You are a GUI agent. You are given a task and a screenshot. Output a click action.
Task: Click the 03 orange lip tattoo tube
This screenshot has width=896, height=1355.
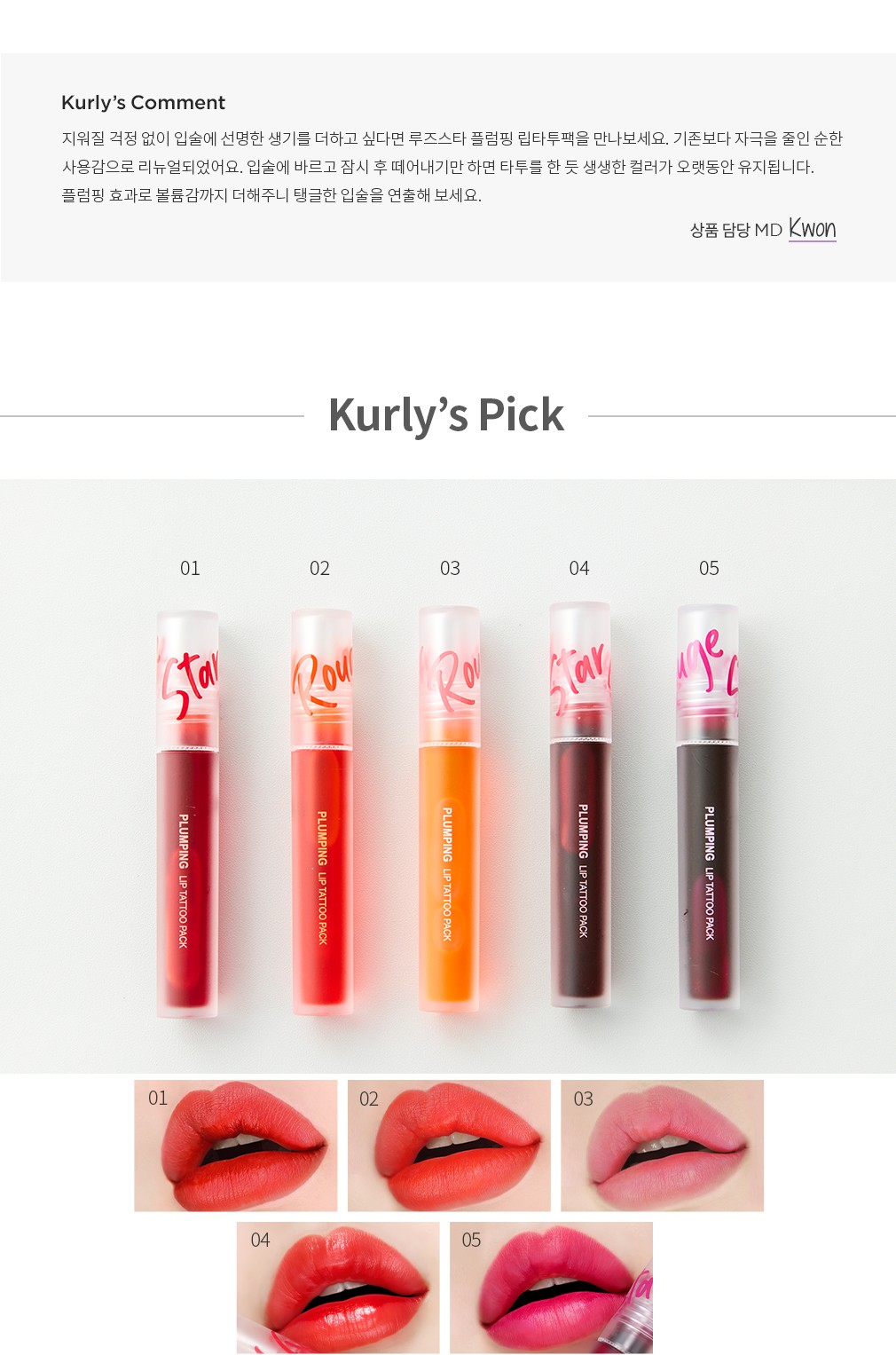tap(449, 809)
